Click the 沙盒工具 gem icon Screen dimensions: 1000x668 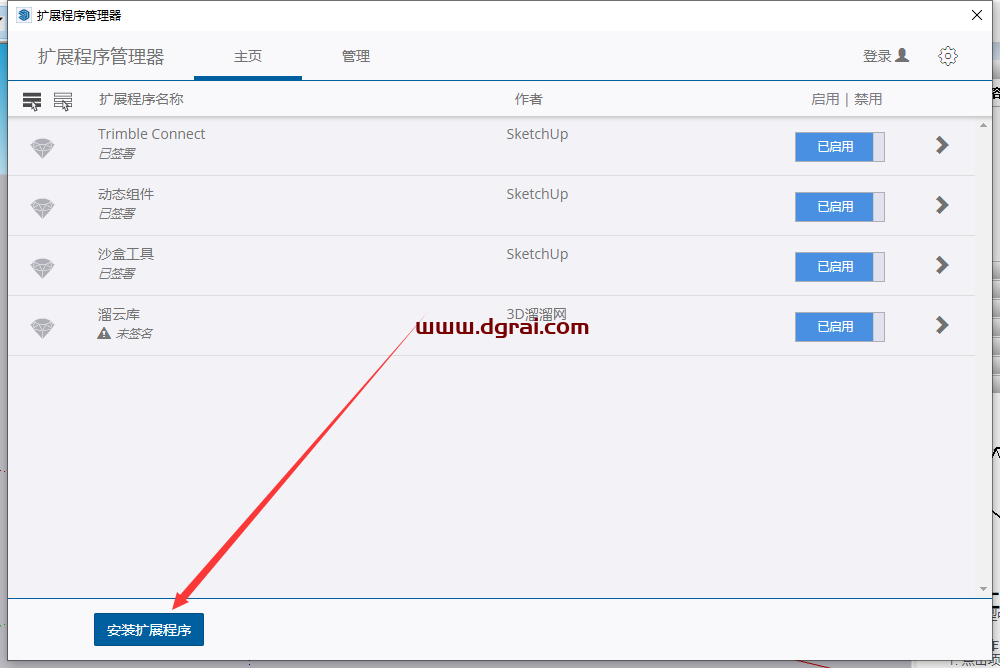[43, 268]
